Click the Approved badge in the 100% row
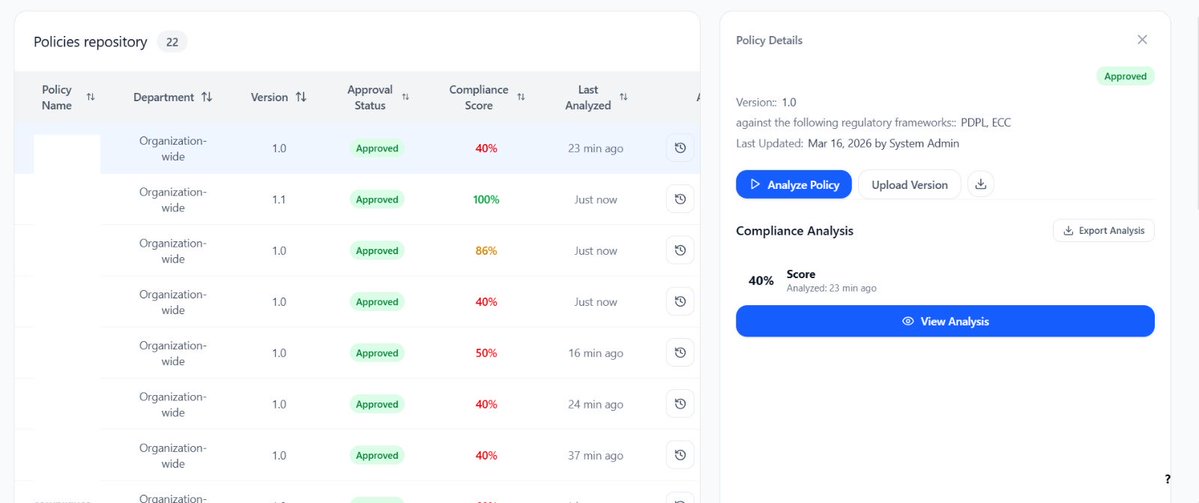The width and height of the screenshot is (1199, 503). tap(377, 200)
